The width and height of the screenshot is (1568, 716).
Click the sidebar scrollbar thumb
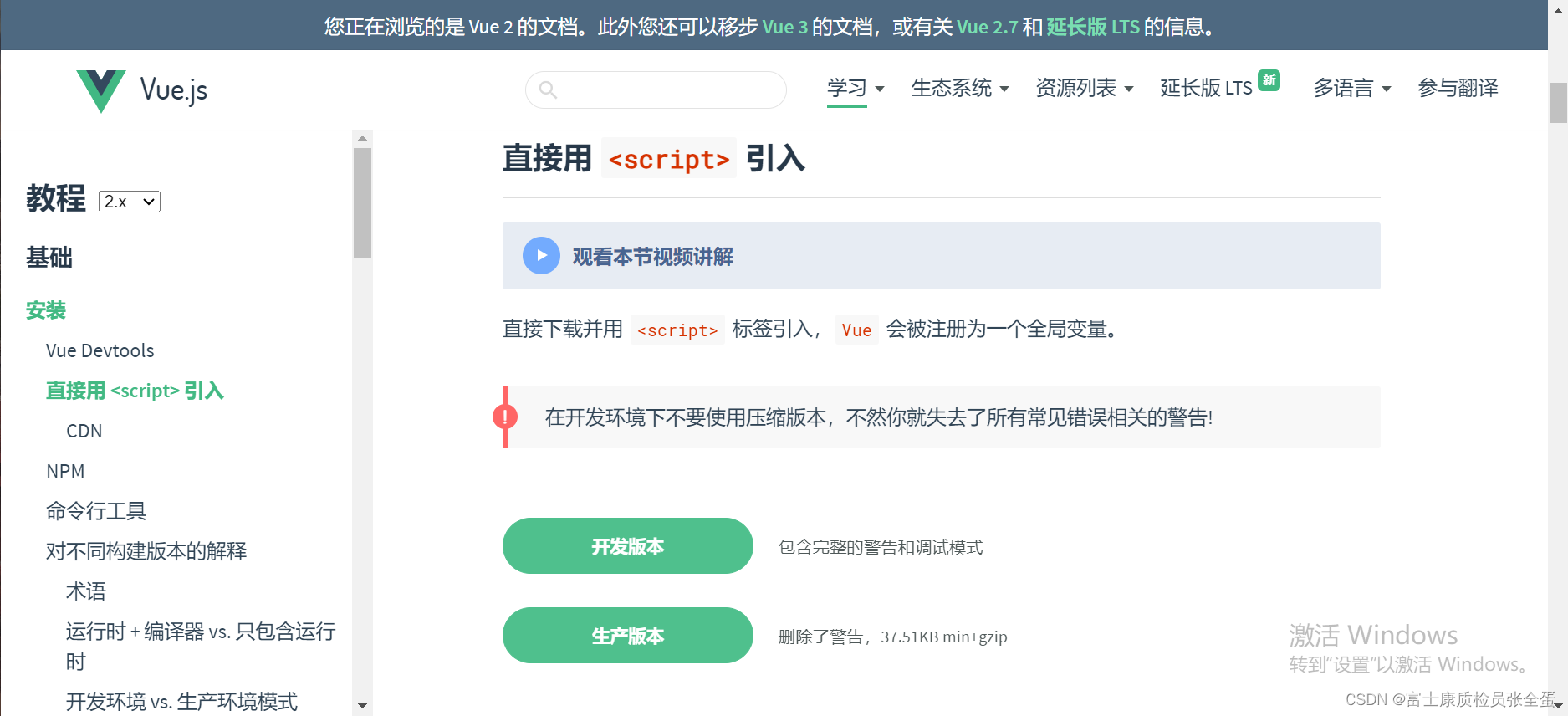[362, 203]
